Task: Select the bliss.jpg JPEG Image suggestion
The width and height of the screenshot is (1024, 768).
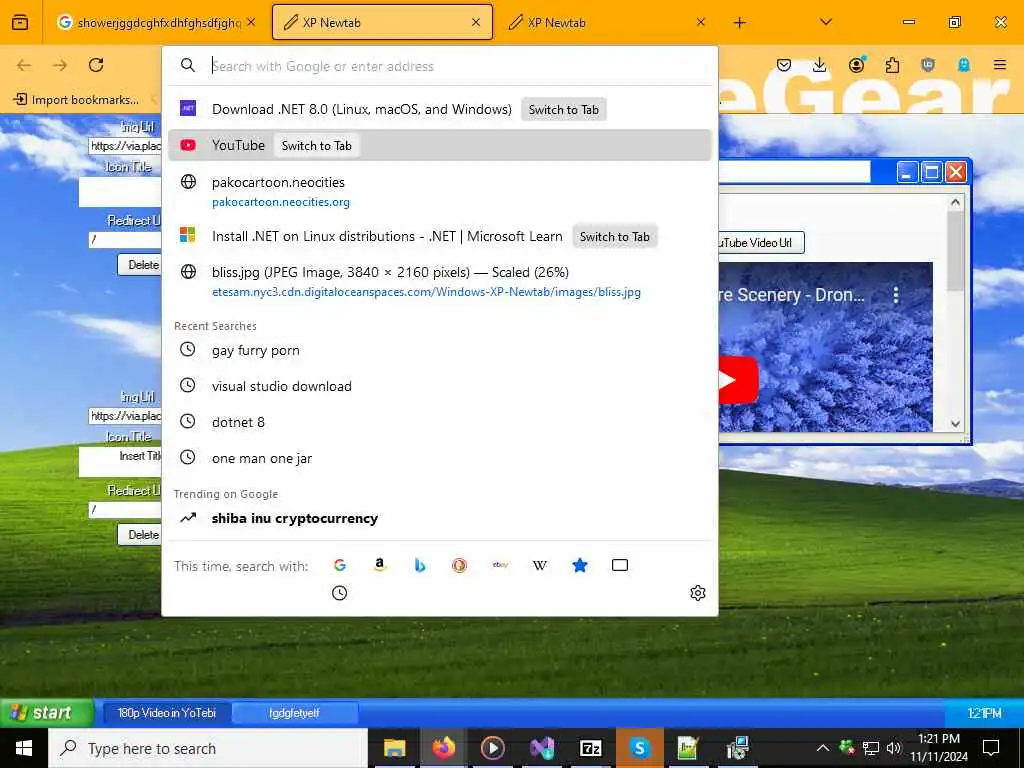Action: click(440, 281)
